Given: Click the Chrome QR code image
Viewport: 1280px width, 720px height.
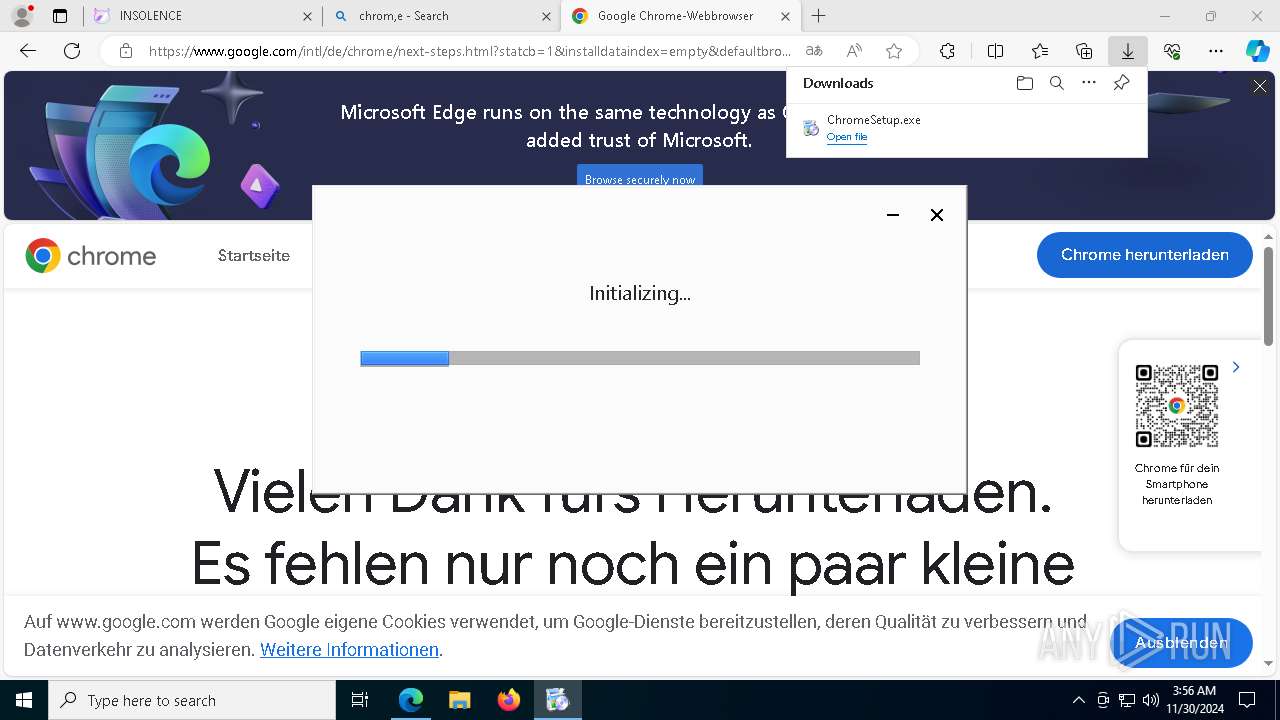Looking at the screenshot, I should (1177, 405).
